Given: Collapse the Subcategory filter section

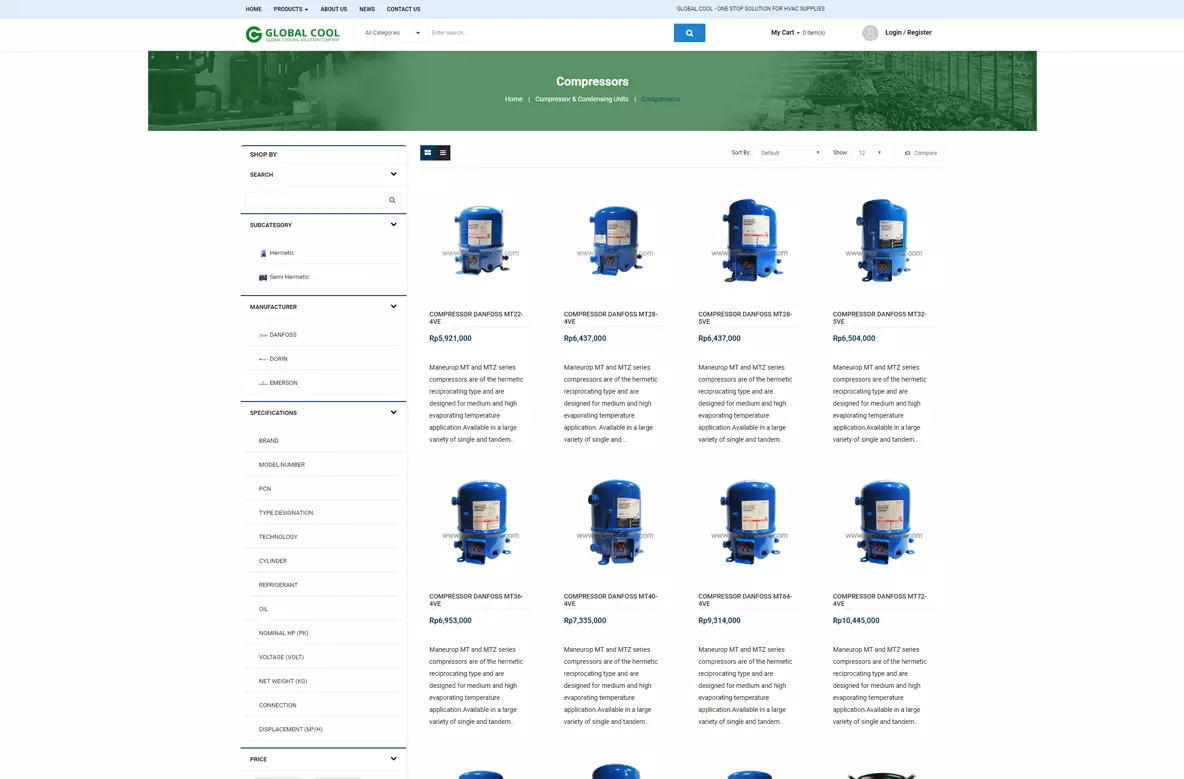Looking at the screenshot, I should point(393,225).
